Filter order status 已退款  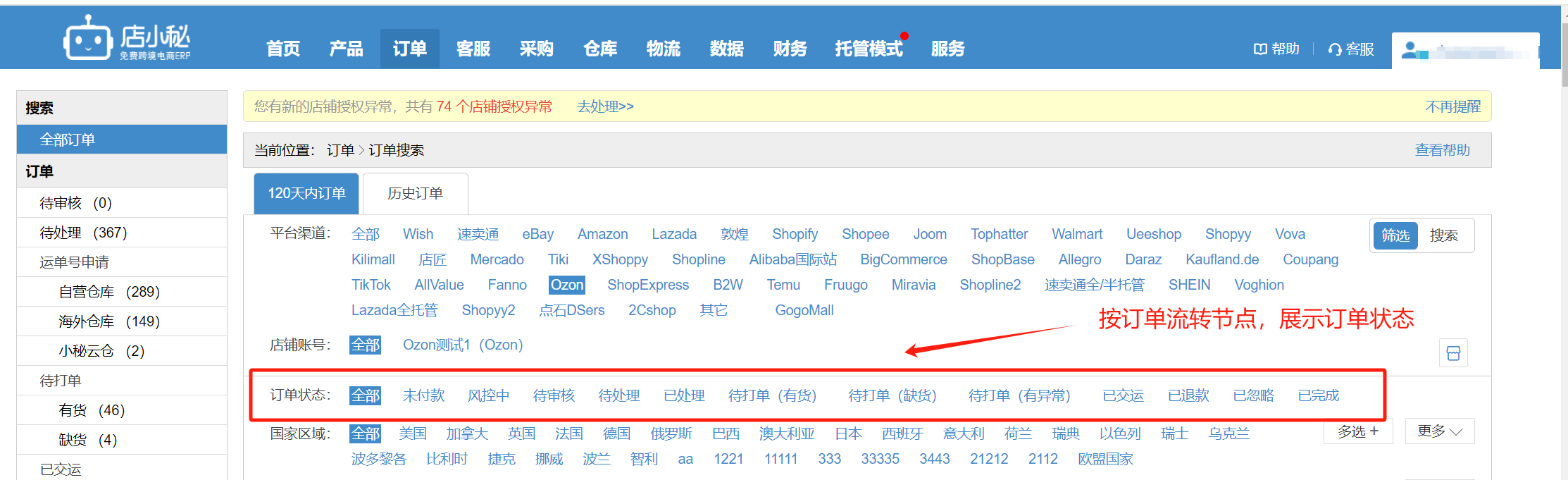coord(1188,395)
